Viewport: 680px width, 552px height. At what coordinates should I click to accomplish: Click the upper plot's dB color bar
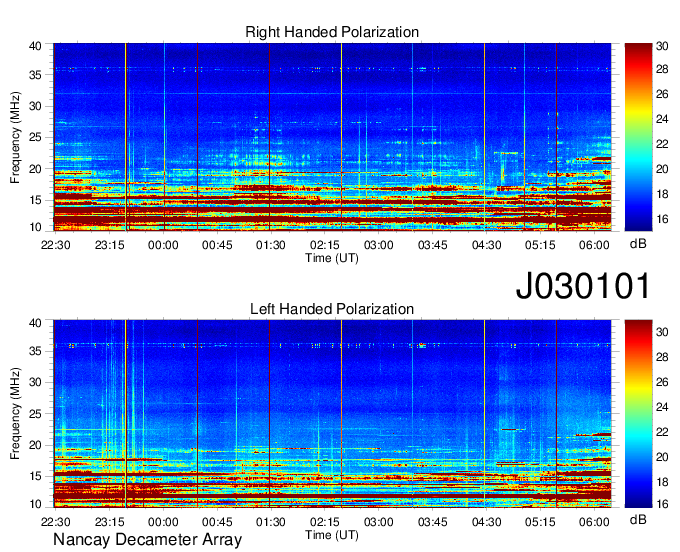click(x=638, y=137)
